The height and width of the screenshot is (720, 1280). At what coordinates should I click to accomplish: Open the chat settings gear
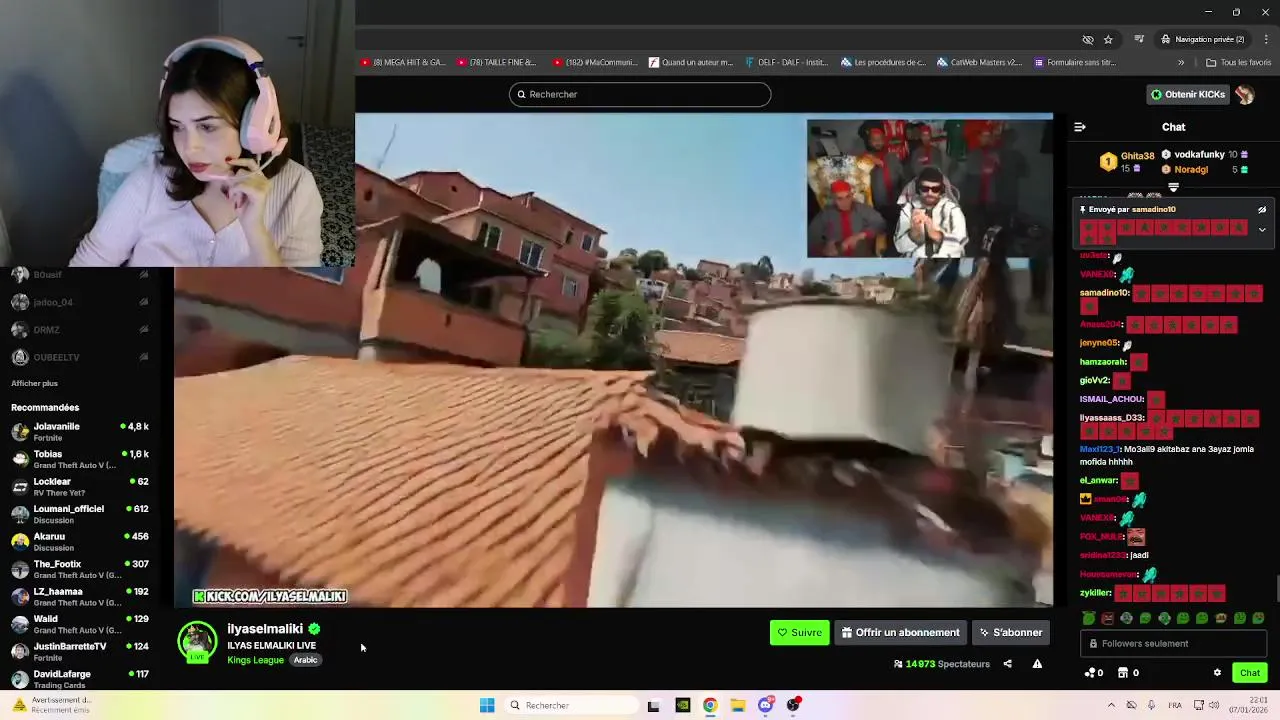pos(1217,673)
